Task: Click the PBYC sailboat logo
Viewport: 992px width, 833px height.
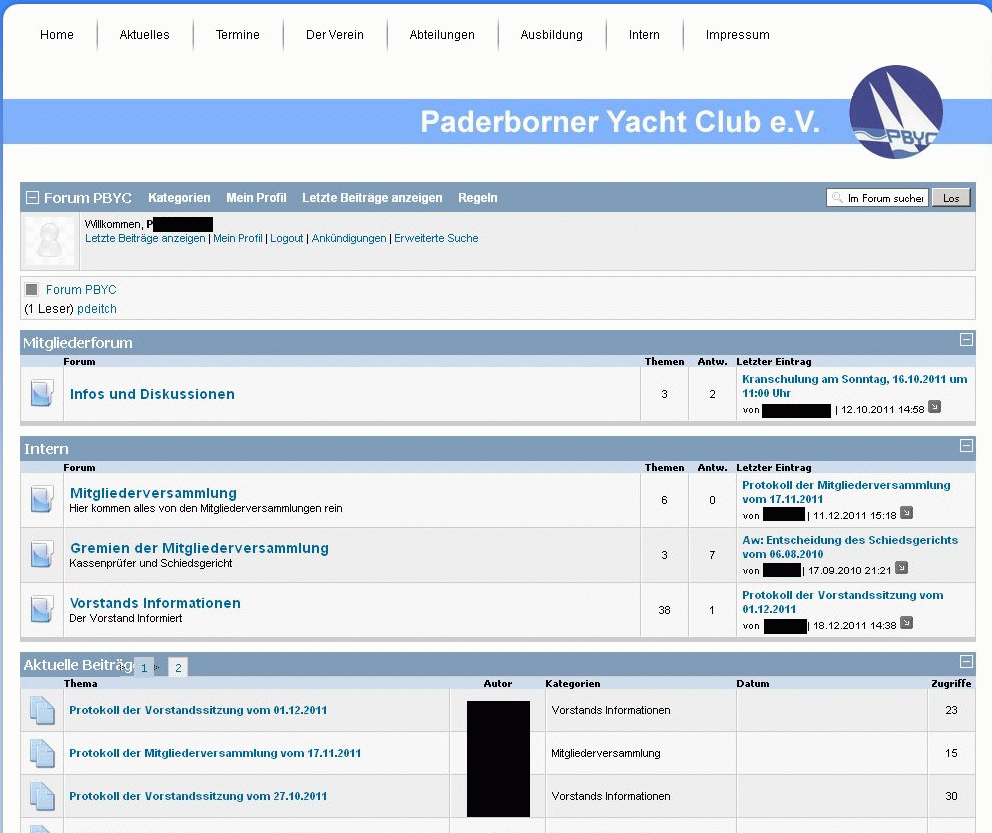Action: [895, 112]
